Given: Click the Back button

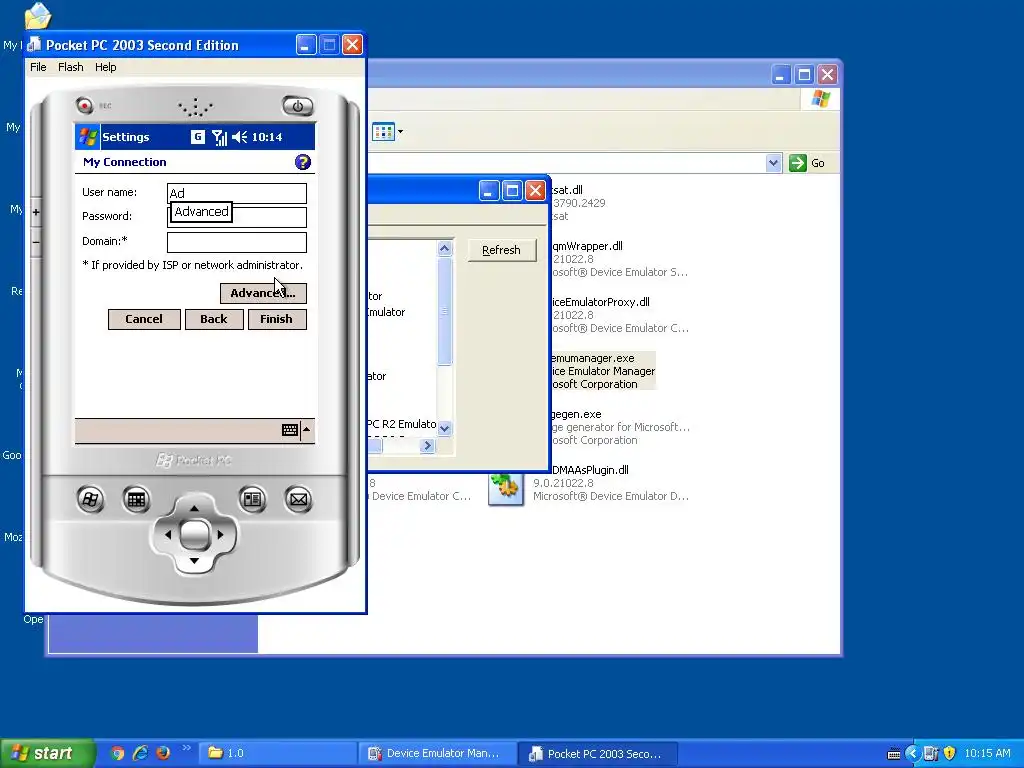Looking at the screenshot, I should 214,319.
